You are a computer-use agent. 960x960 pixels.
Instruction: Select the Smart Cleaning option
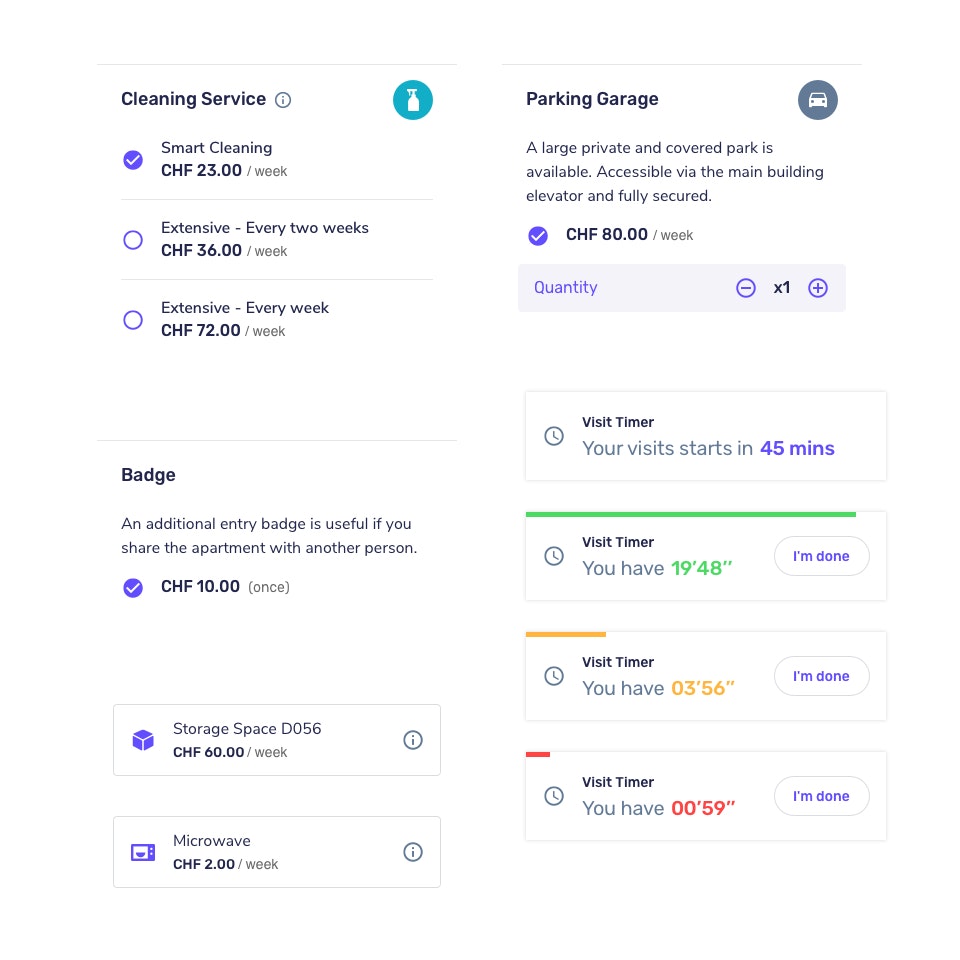pos(133,160)
